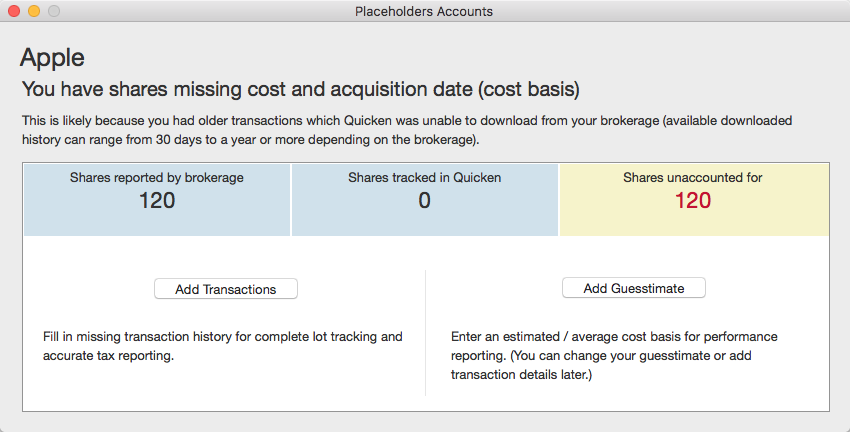Click the paragraph about brokerage download history
The image size is (850, 432).
pyautogui.click(x=407, y=129)
